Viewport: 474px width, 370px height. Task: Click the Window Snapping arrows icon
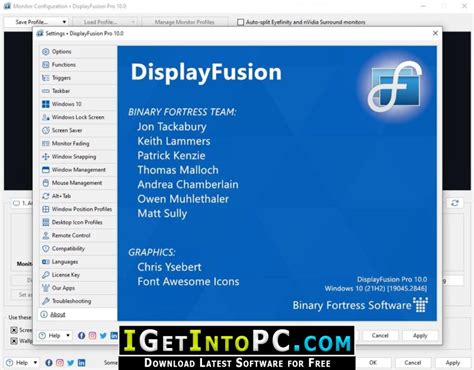point(46,157)
